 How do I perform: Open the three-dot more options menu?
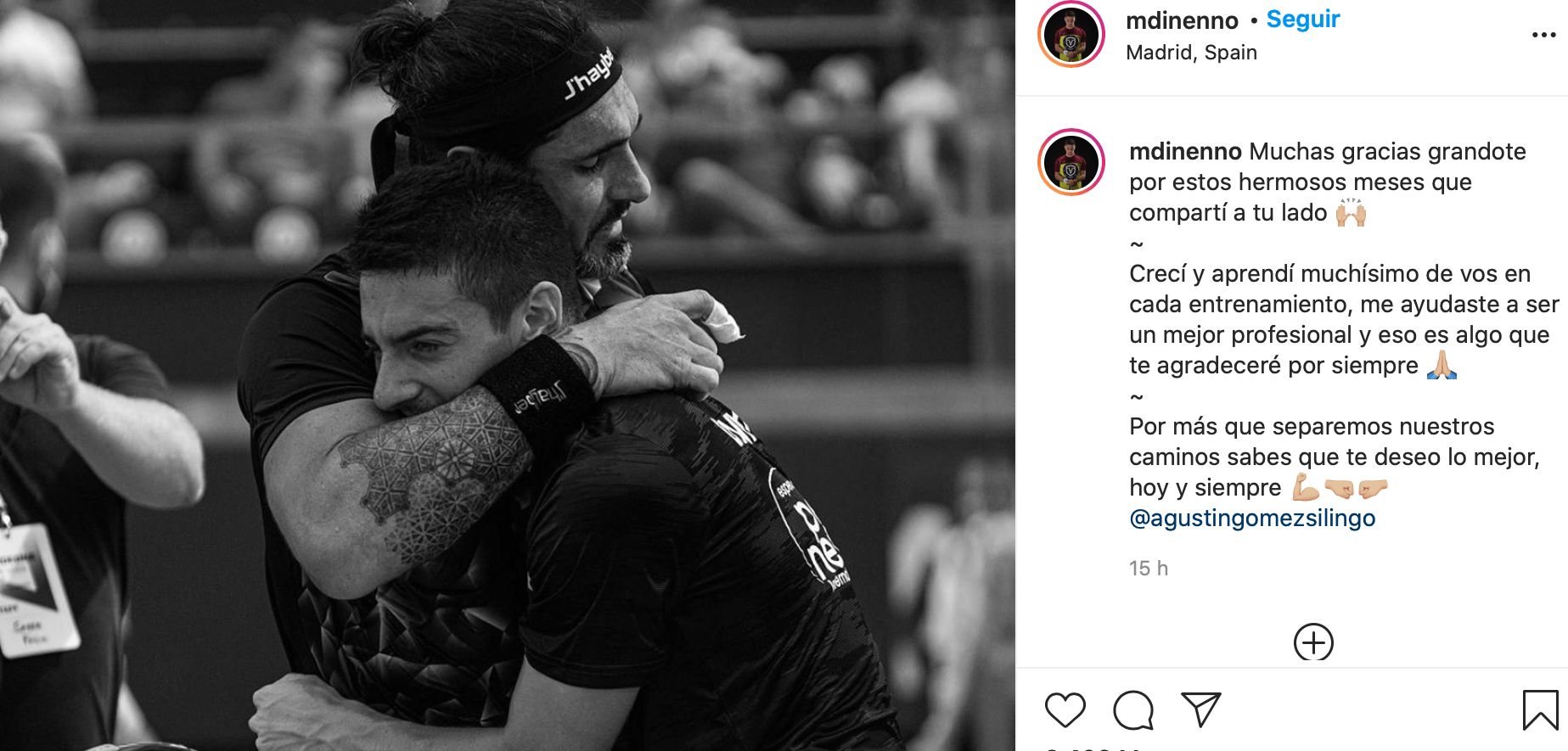pos(1543,35)
